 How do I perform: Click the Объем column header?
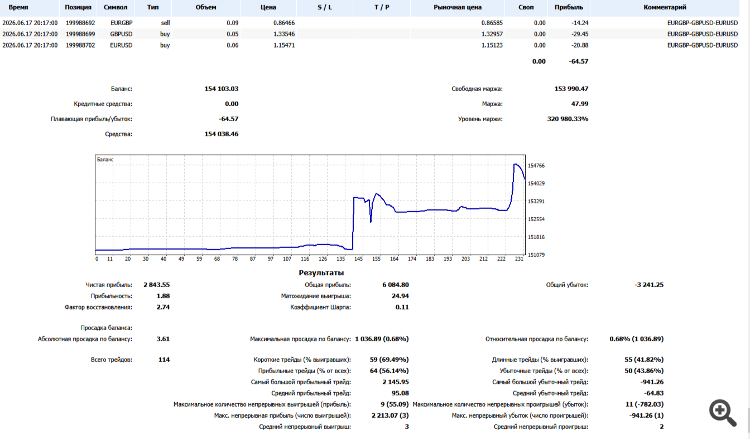click(x=206, y=8)
